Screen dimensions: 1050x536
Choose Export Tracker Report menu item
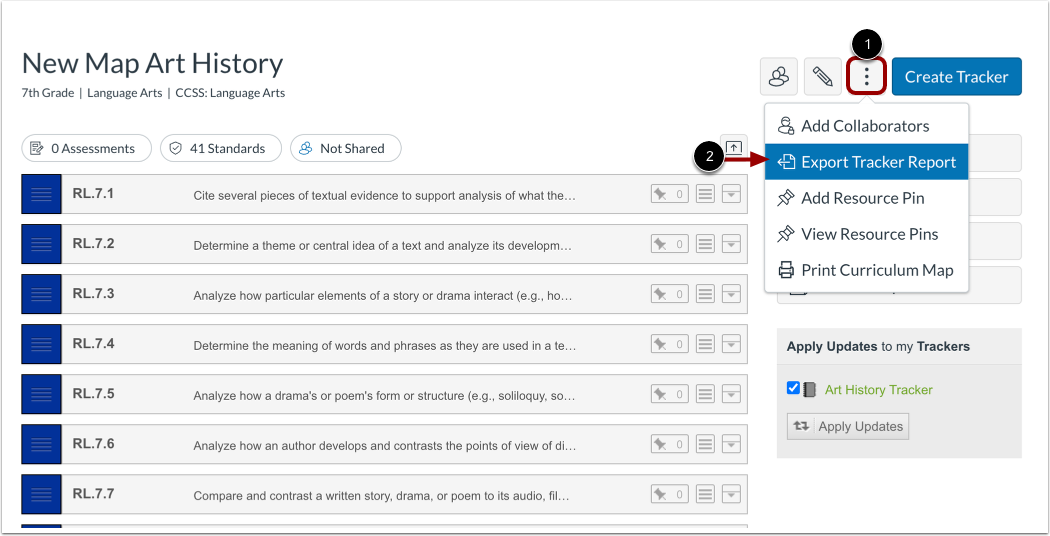coord(867,162)
